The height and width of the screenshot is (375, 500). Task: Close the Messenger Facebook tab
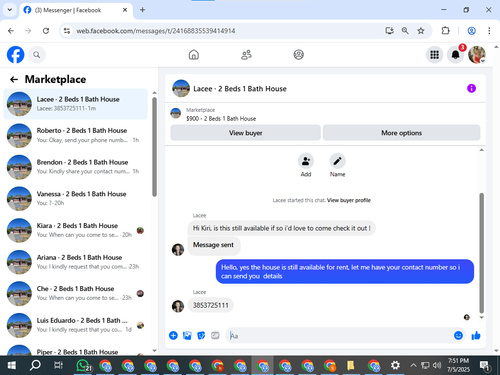pos(125,10)
